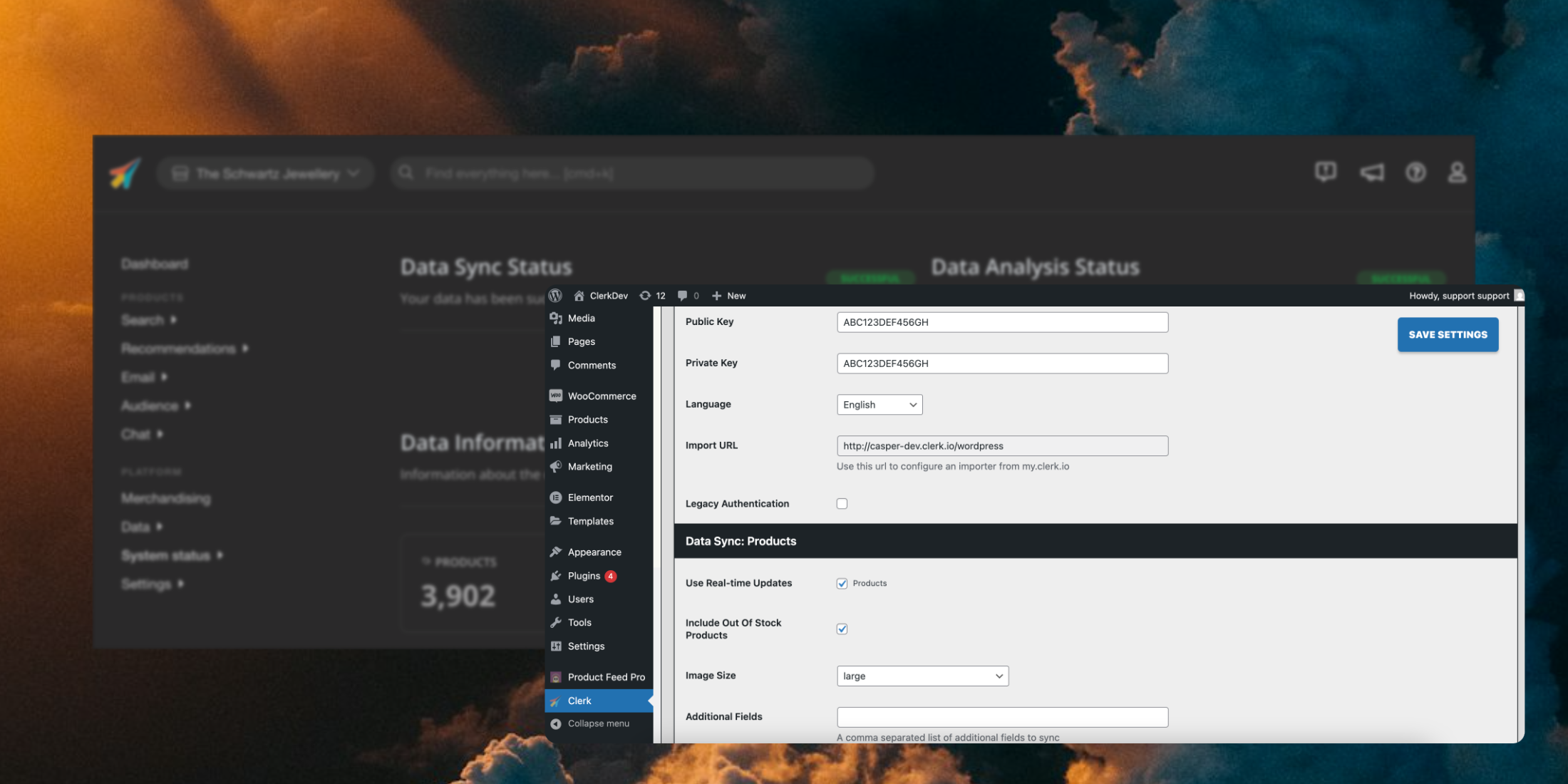Click the WordPress logo icon

coord(555,296)
